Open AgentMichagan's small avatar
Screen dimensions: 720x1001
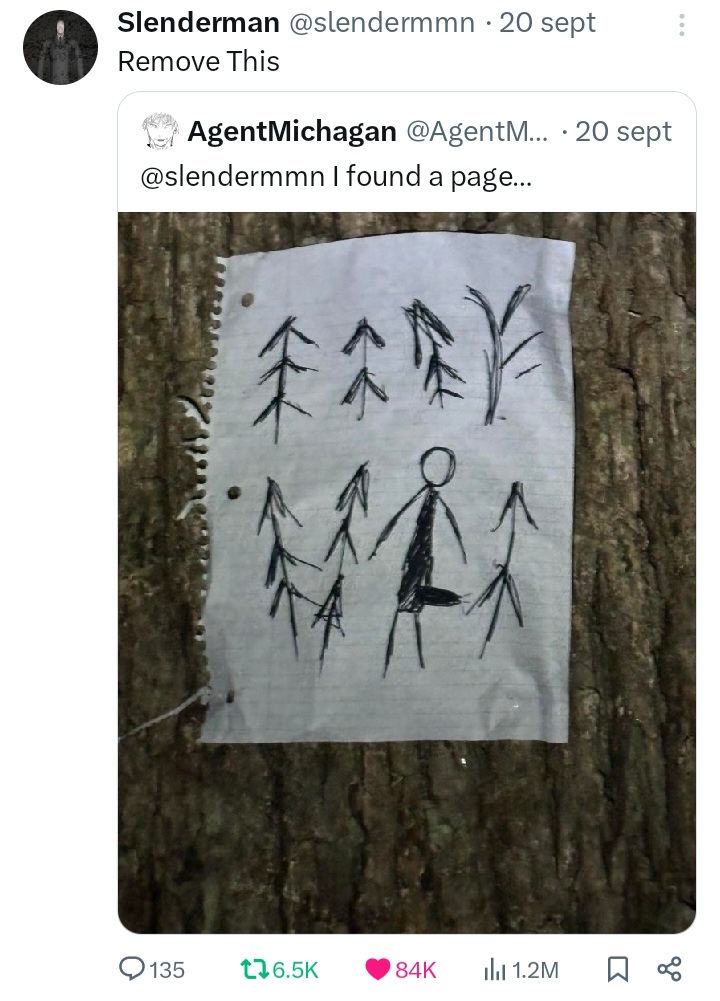click(x=157, y=132)
